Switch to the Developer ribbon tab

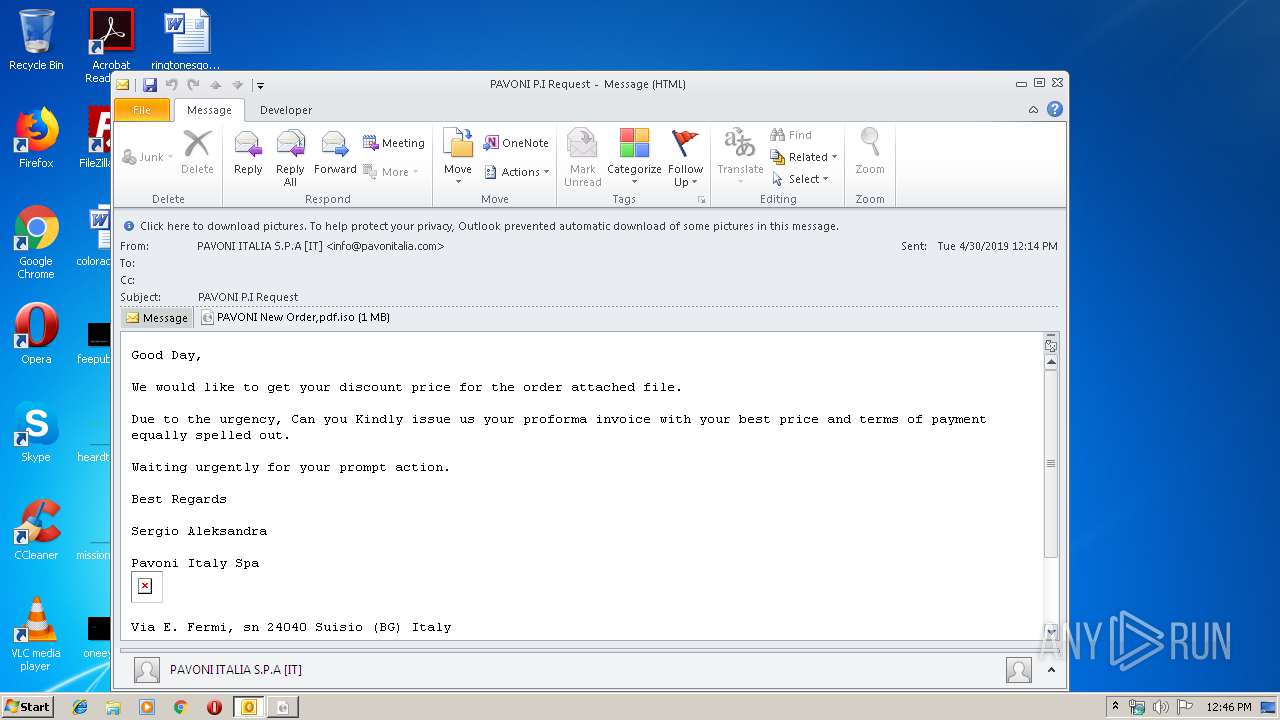pyautogui.click(x=286, y=110)
